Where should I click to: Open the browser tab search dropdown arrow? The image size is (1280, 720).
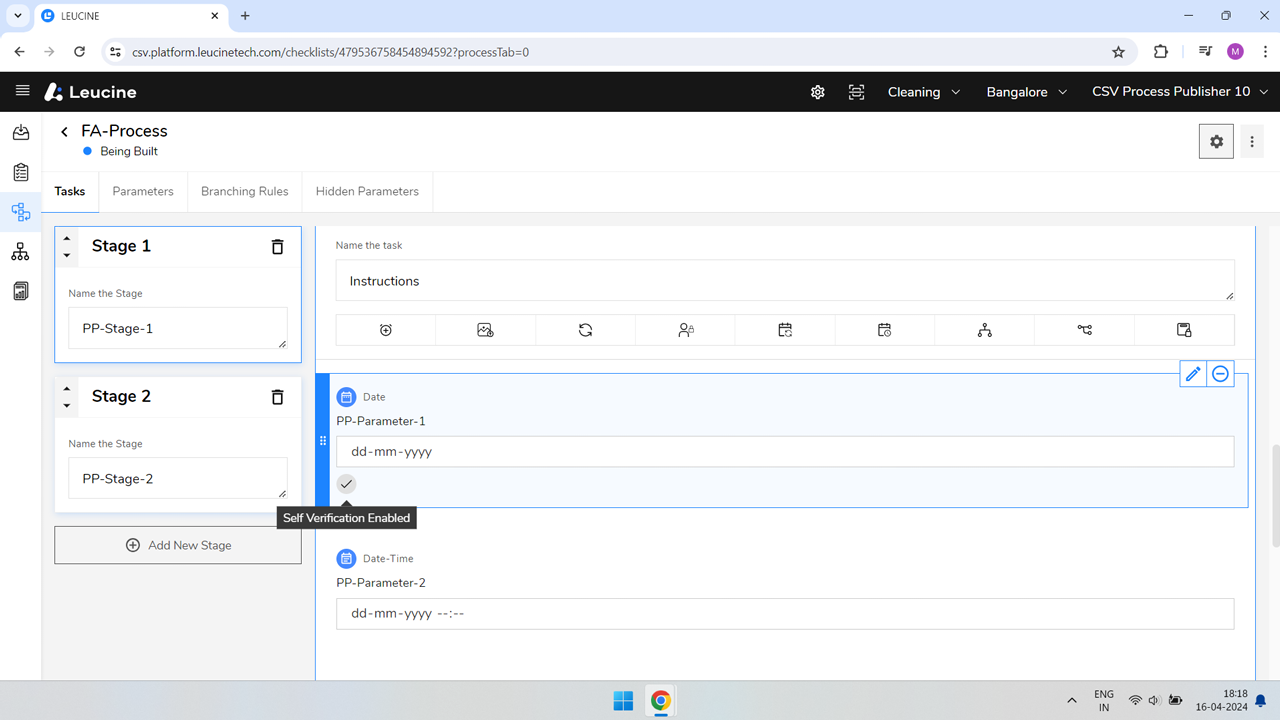tap(18, 16)
